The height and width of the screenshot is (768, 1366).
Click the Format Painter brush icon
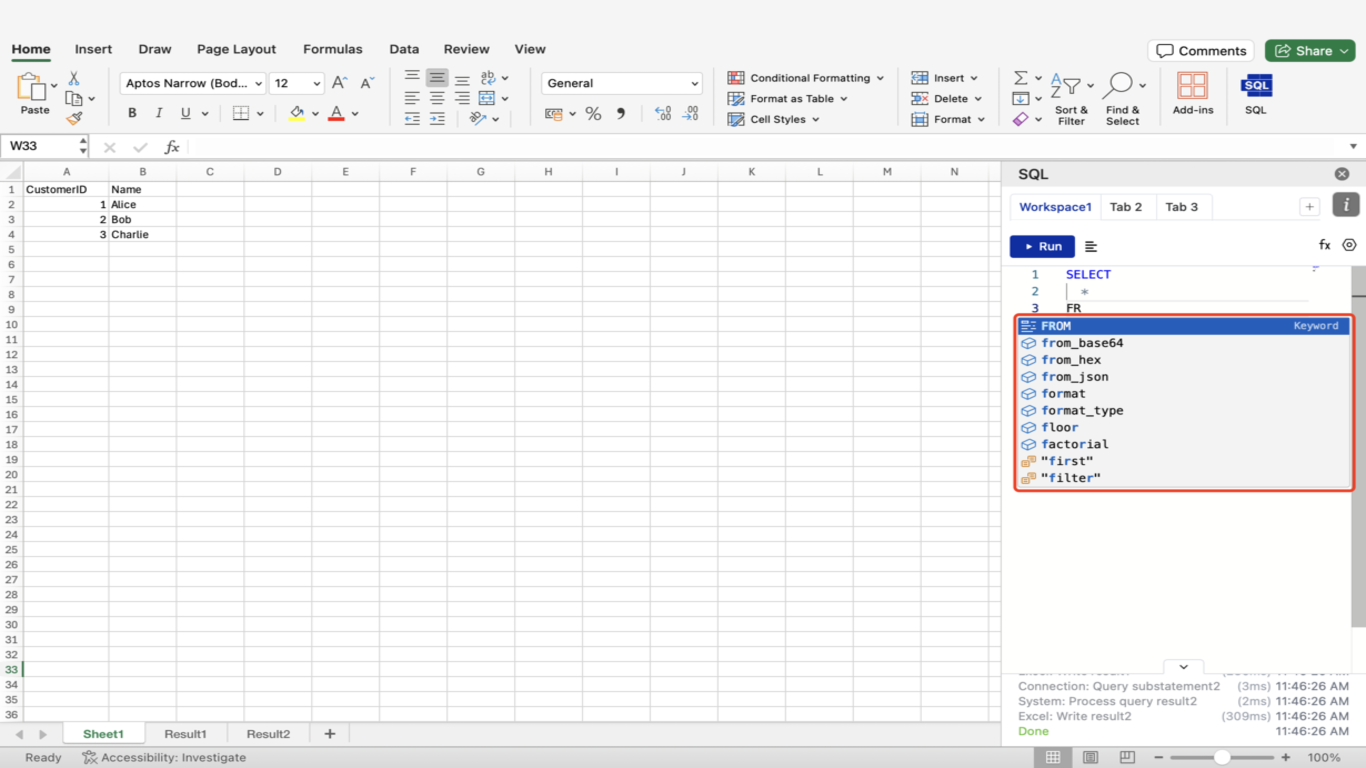pyautogui.click(x=74, y=119)
